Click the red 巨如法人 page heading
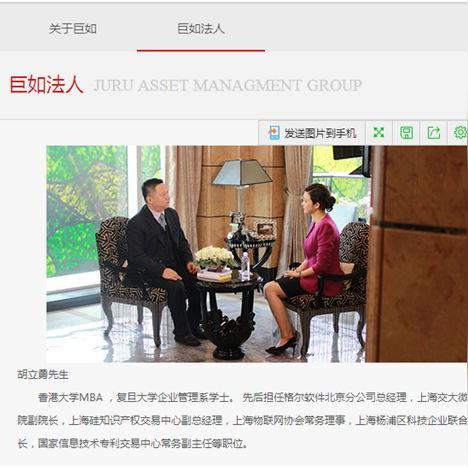468x468 pixels. pyautogui.click(x=46, y=85)
